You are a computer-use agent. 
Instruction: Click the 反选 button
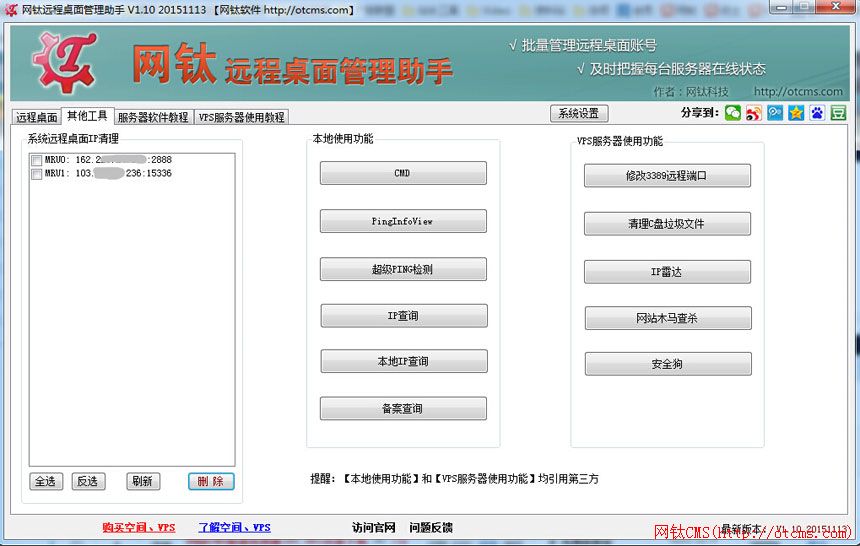tap(88, 481)
